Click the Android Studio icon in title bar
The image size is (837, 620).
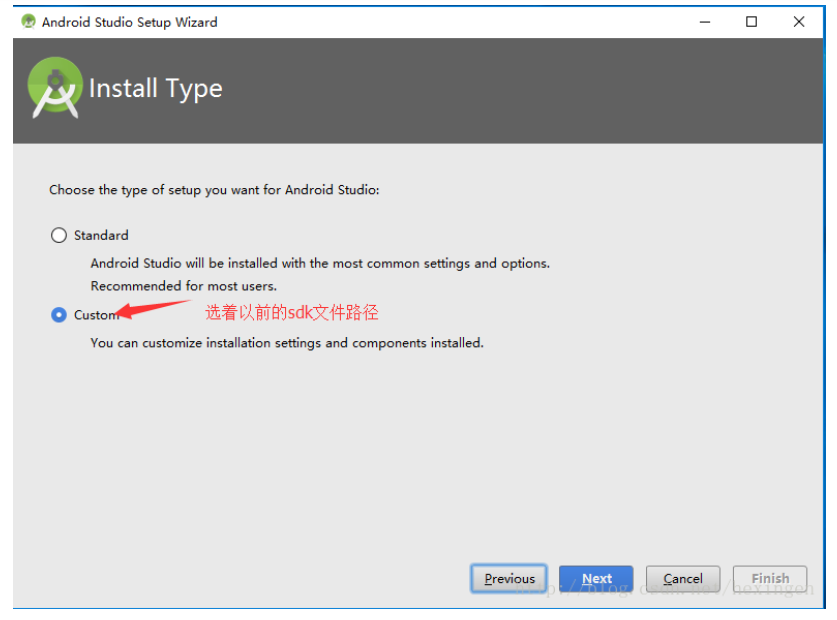(27, 21)
